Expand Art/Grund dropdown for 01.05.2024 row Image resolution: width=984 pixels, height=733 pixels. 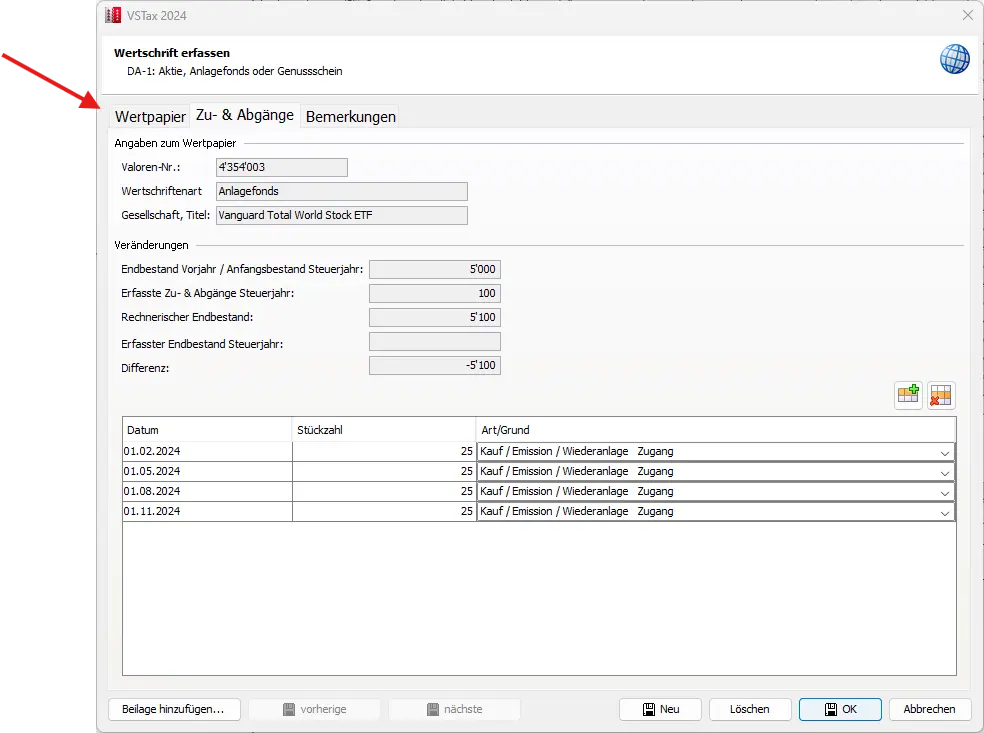pyautogui.click(x=944, y=472)
